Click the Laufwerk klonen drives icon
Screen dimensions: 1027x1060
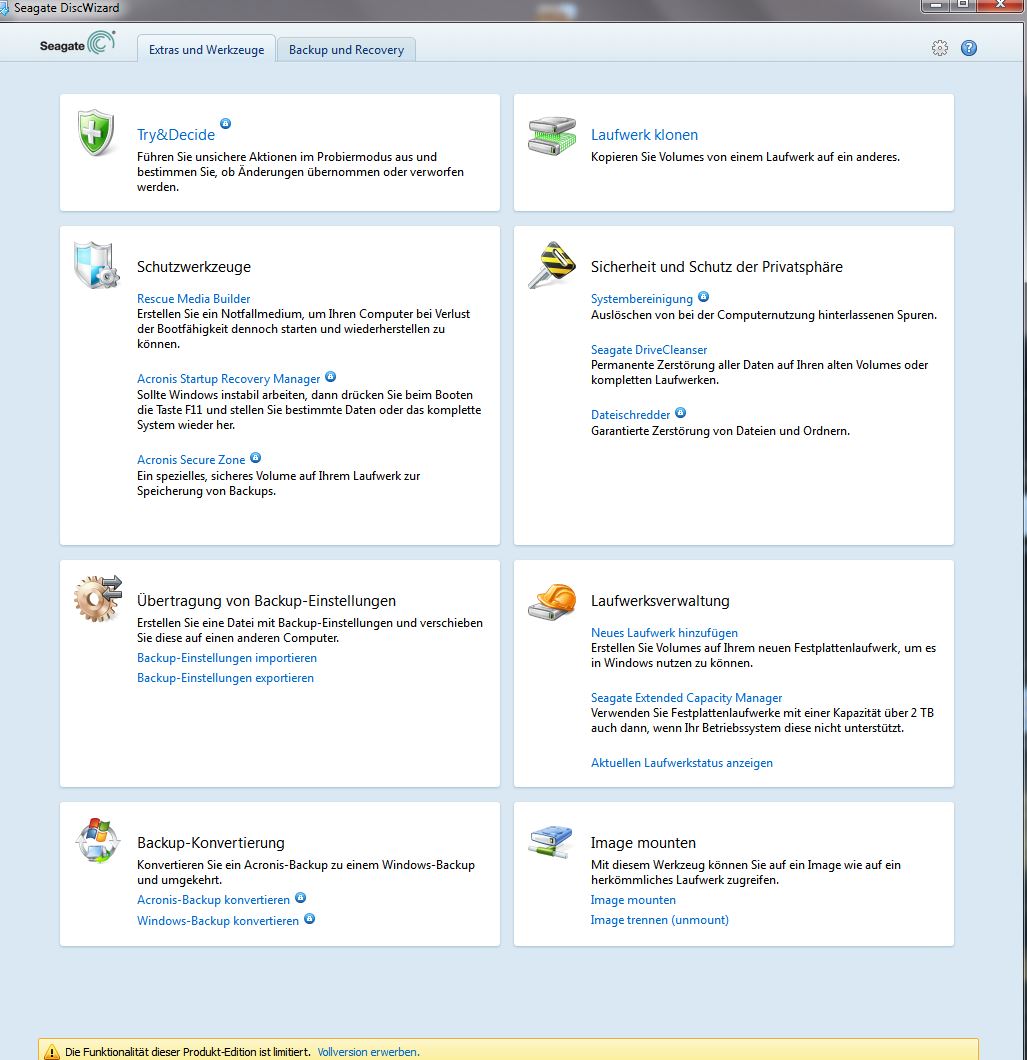pyautogui.click(x=552, y=136)
